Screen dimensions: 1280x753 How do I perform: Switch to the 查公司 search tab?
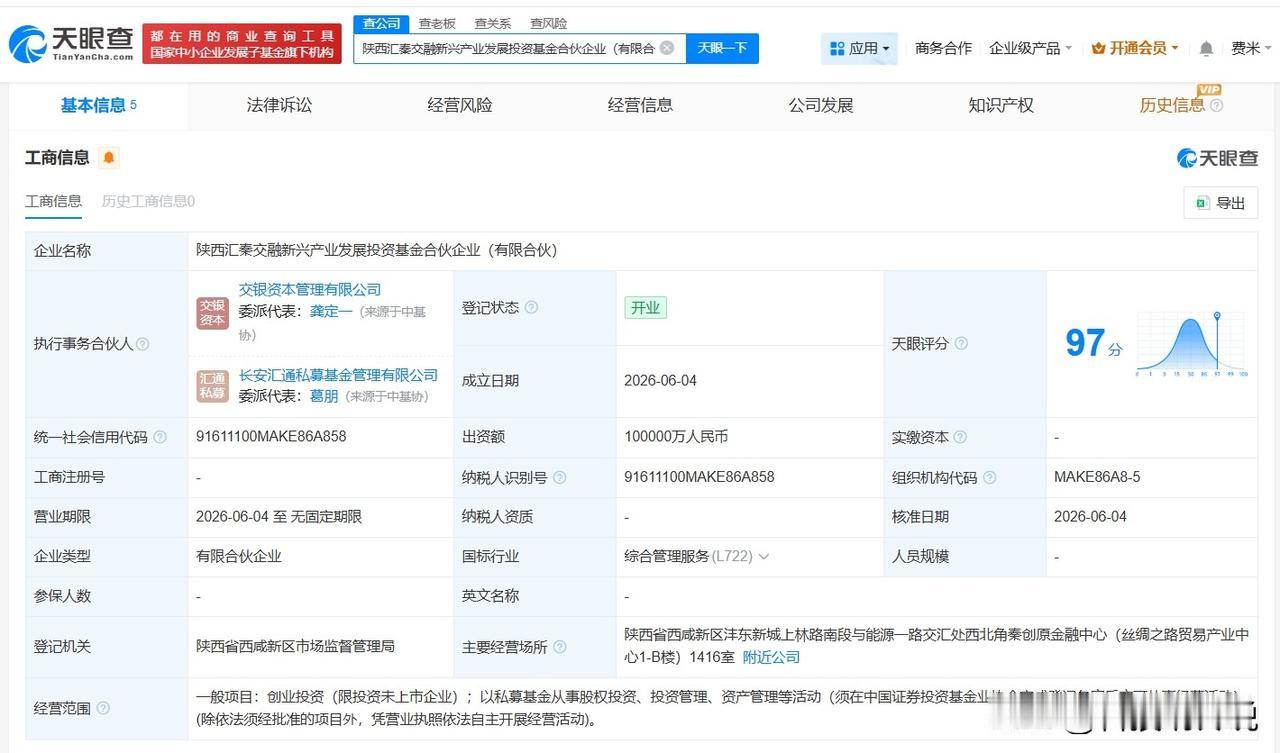(x=381, y=24)
